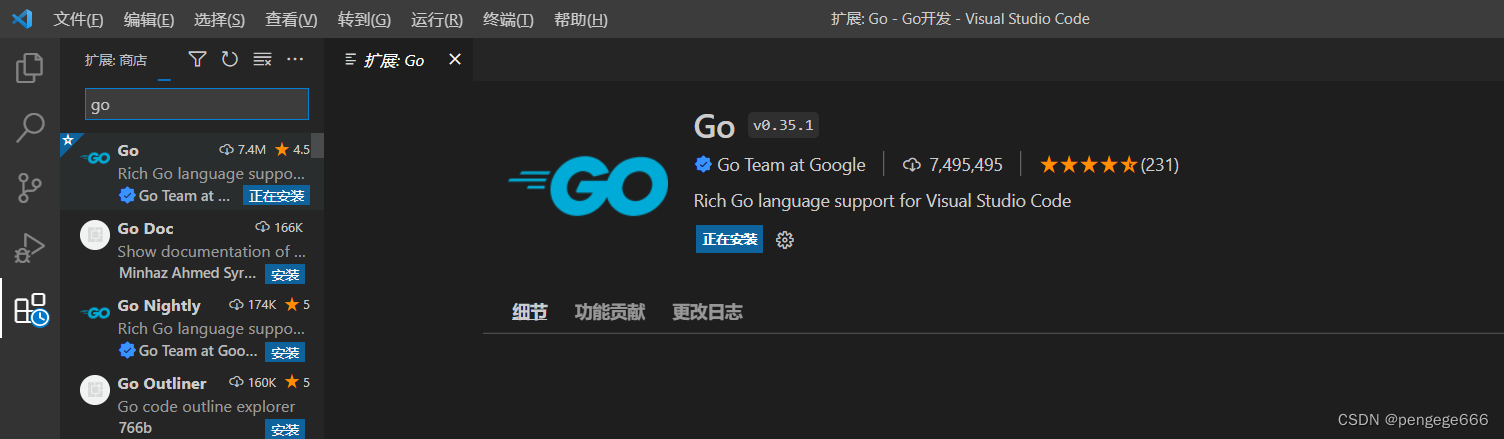
Task: Install the Go Doc extension
Action: [285, 274]
